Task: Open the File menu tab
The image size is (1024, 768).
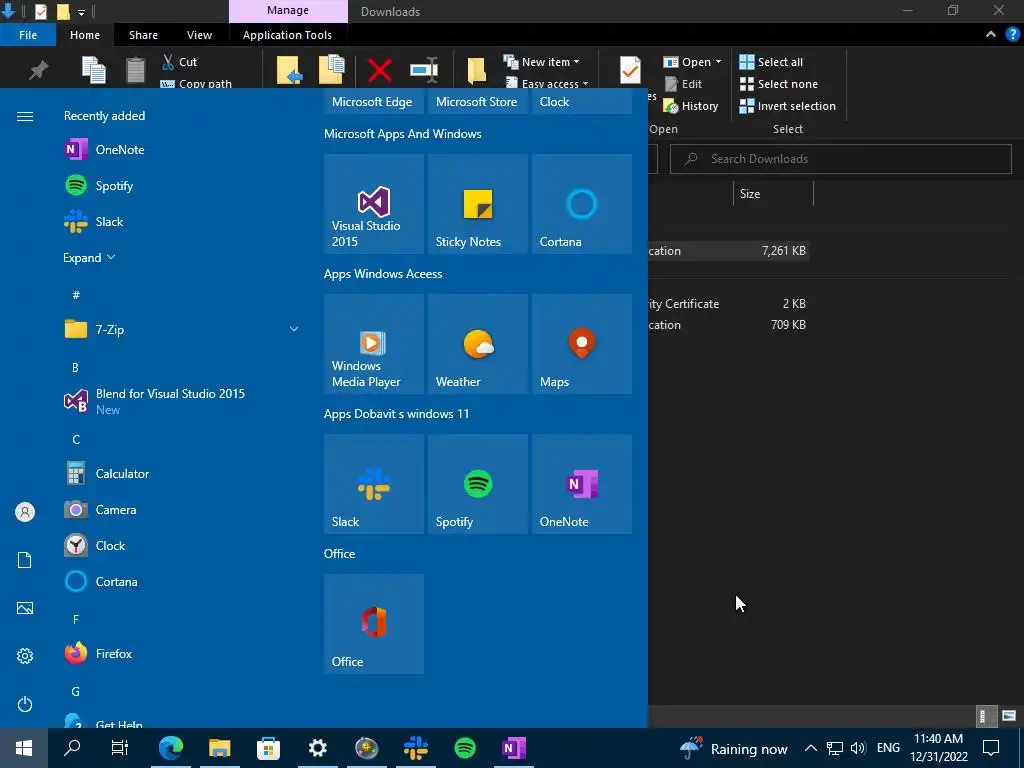Action: (x=28, y=35)
